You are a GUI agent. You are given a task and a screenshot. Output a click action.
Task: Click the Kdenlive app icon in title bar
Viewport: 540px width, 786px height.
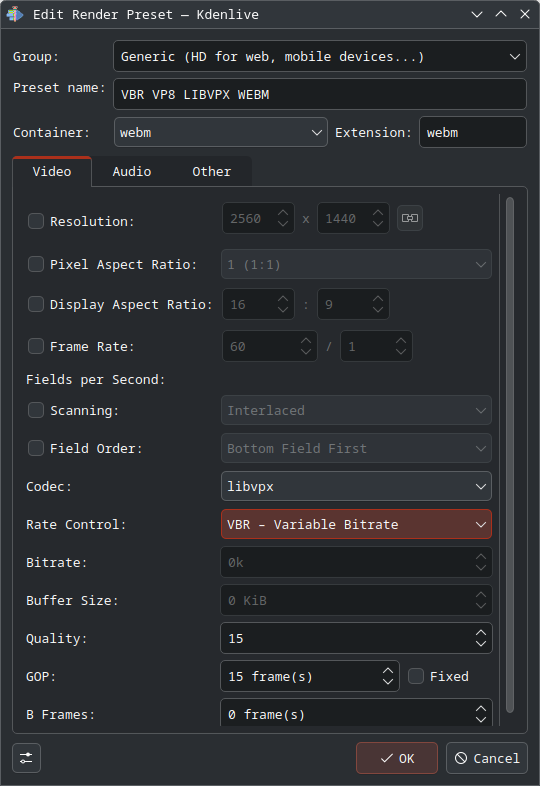[15, 14]
